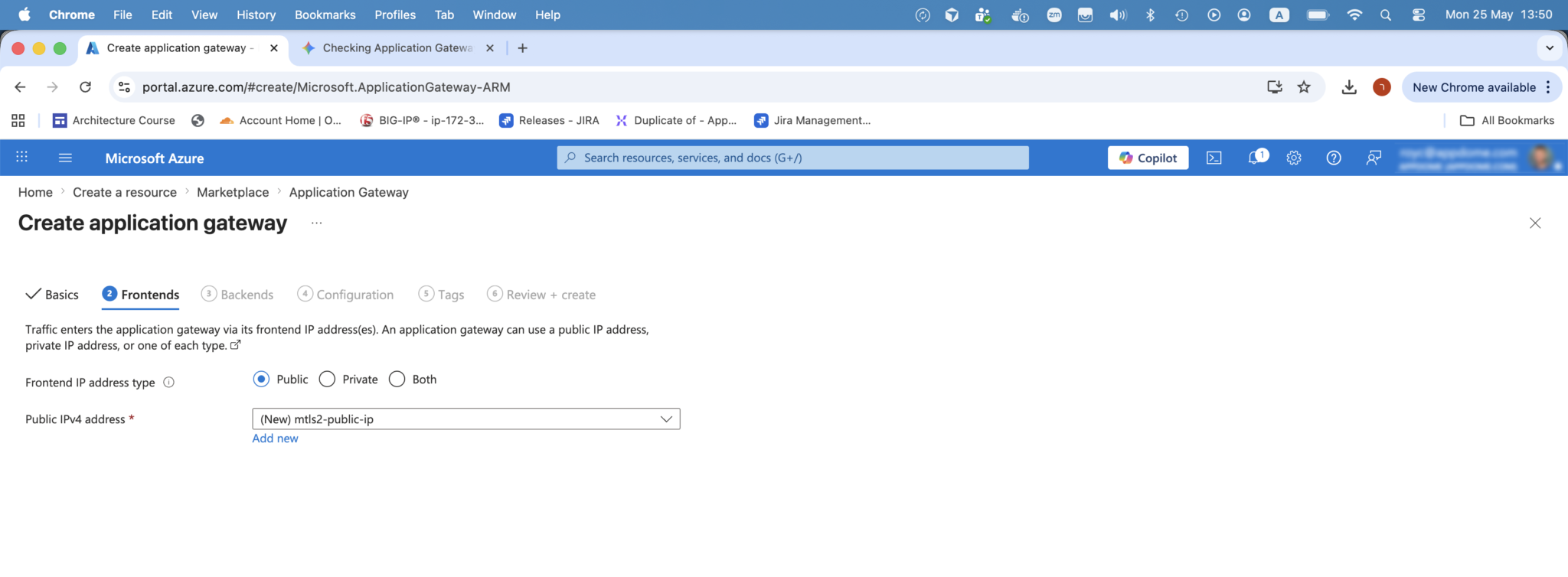Switch to the Backends step
Image resolution: width=1568 pixels, height=577 pixels.
(x=237, y=295)
